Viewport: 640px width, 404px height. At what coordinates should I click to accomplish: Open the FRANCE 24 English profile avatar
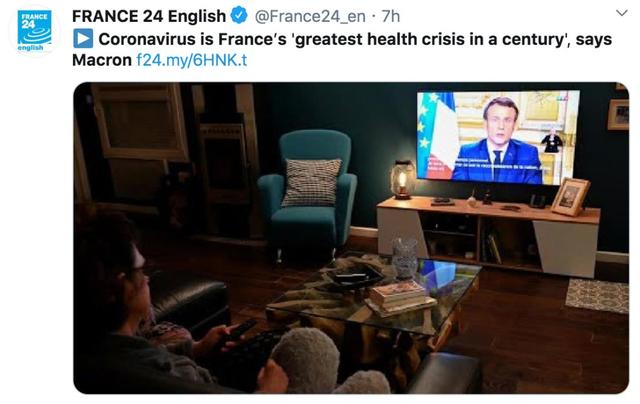coord(34,31)
